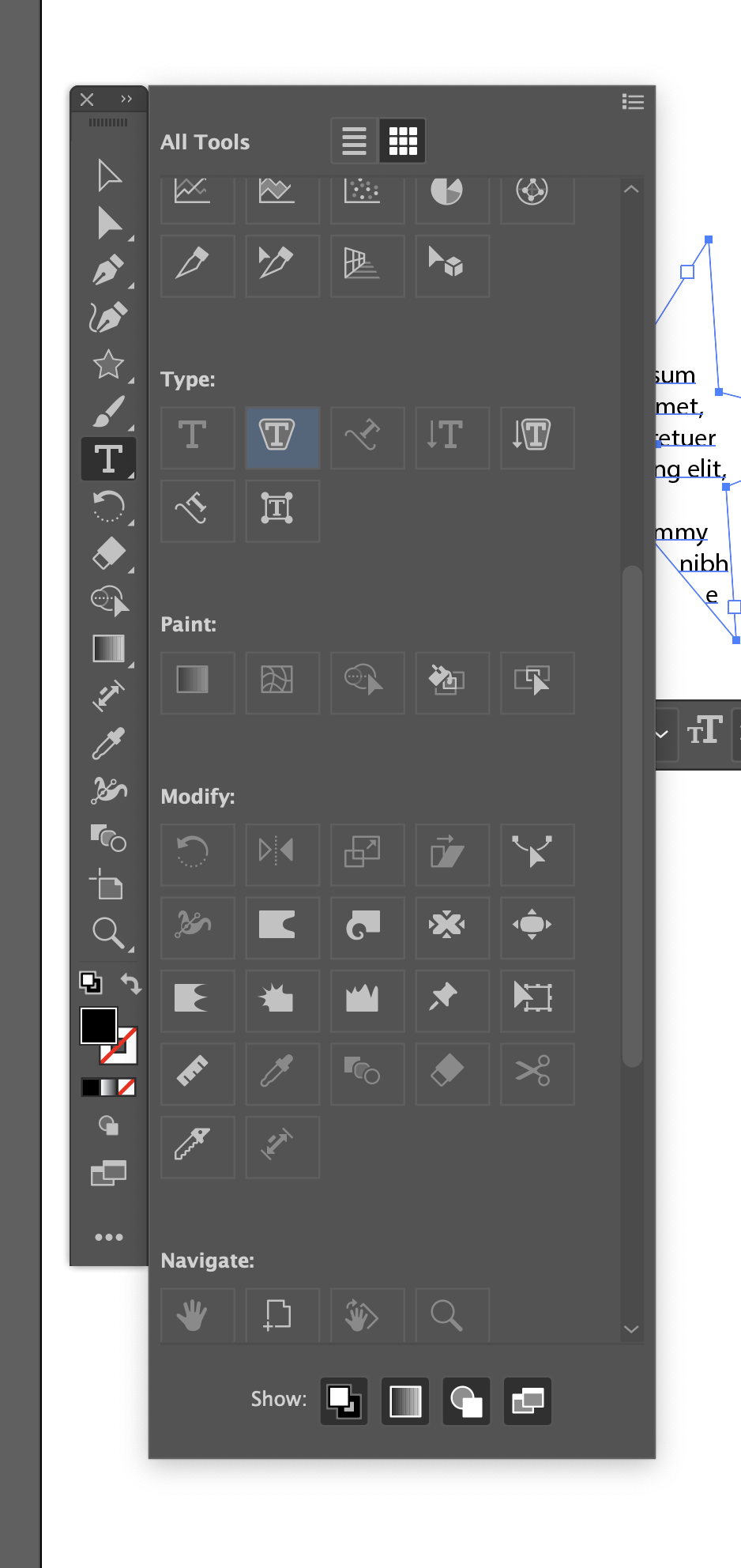Set paint to None with red slash button
Screen dimensions: 741x1568
126,1087
